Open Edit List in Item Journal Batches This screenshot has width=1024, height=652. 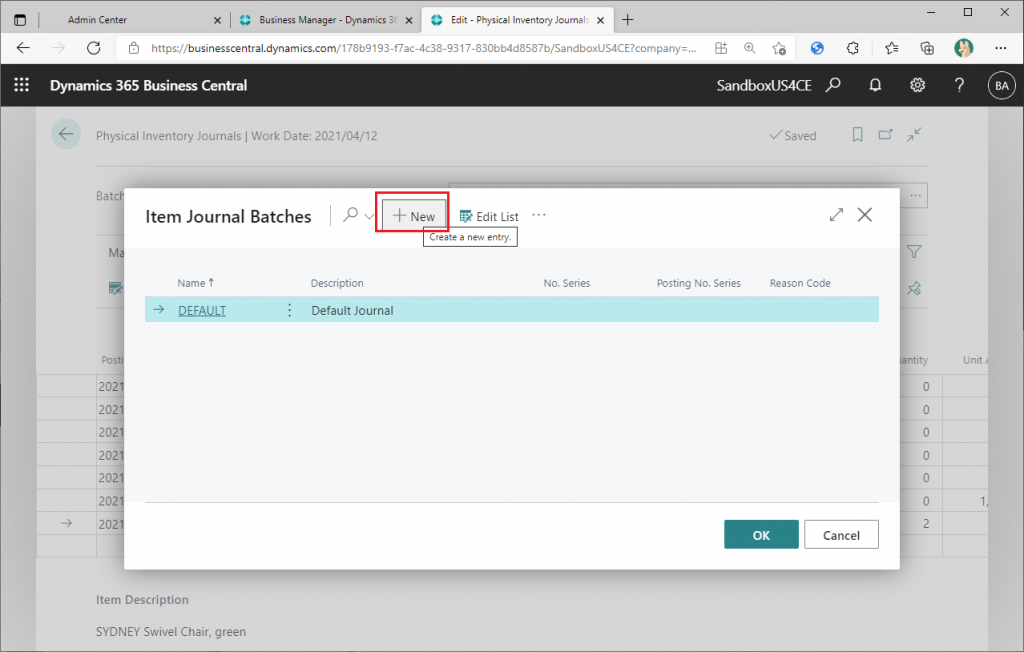pos(489,216)
